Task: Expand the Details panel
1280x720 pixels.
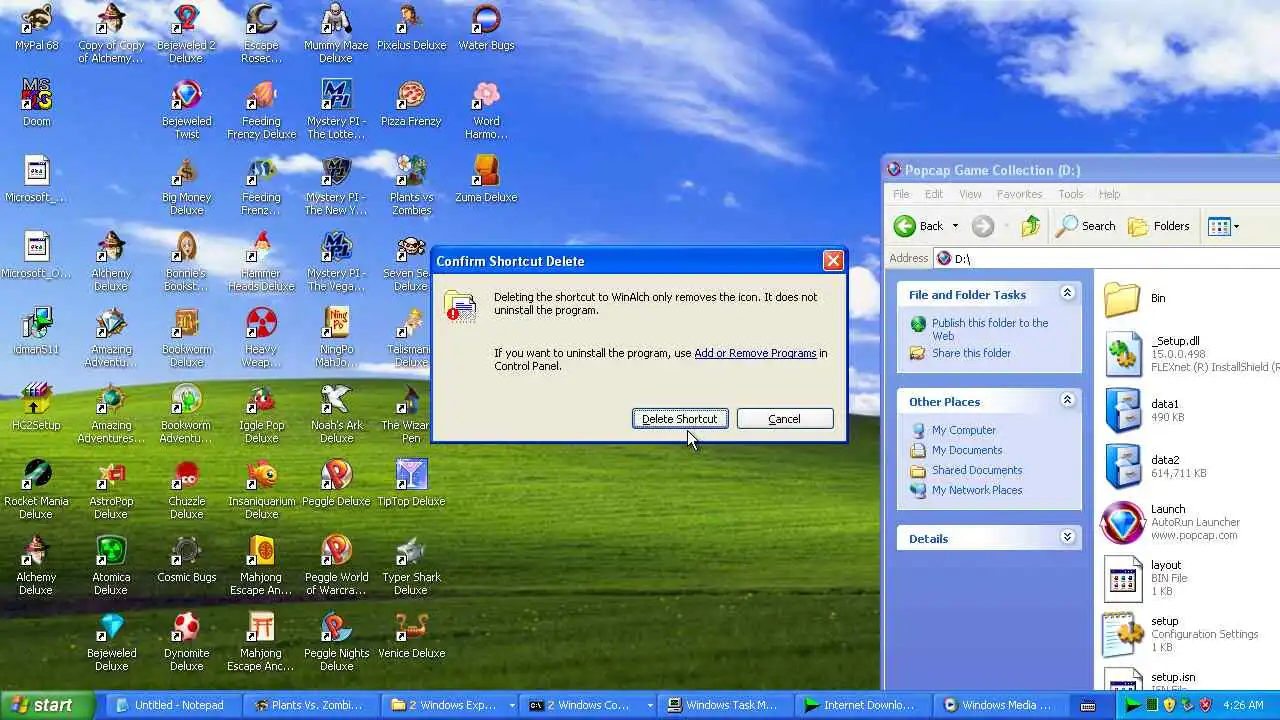Action: click(x=1067, y=537)
